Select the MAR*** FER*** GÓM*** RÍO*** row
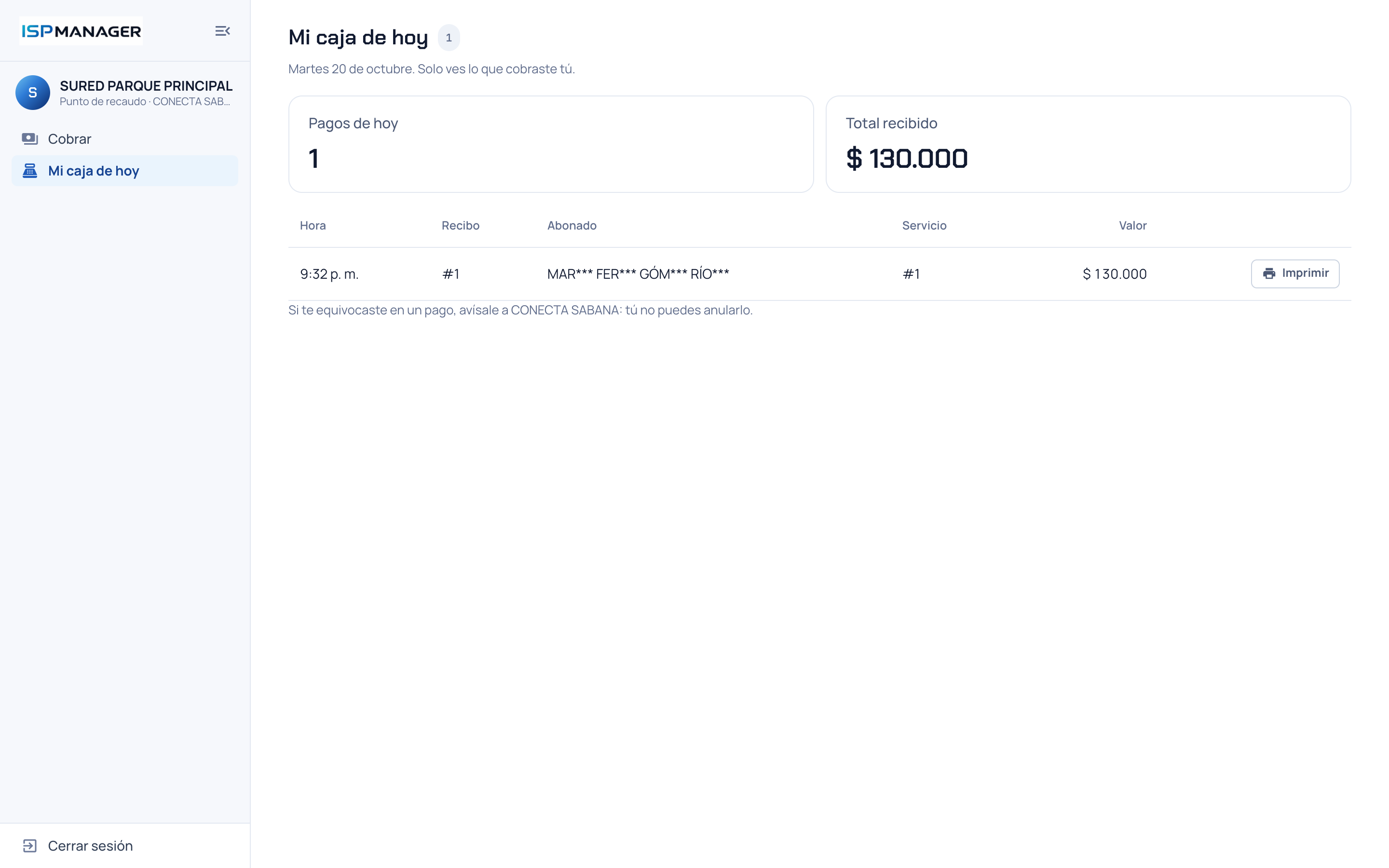The width and height of the screenshot is (1389, 868). [x=819, y=274]
